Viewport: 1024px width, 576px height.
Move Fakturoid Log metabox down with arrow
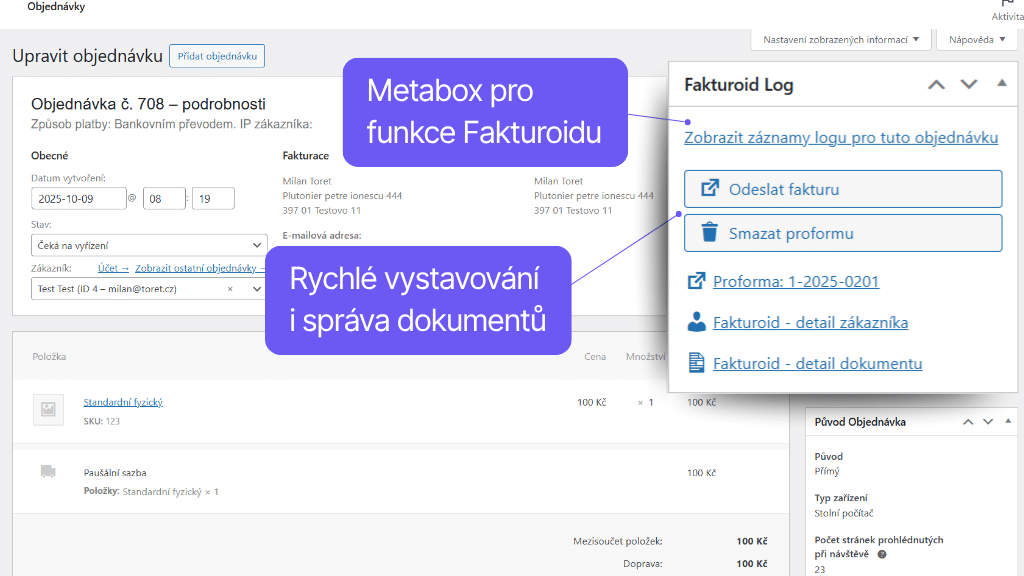click(969, 85)
